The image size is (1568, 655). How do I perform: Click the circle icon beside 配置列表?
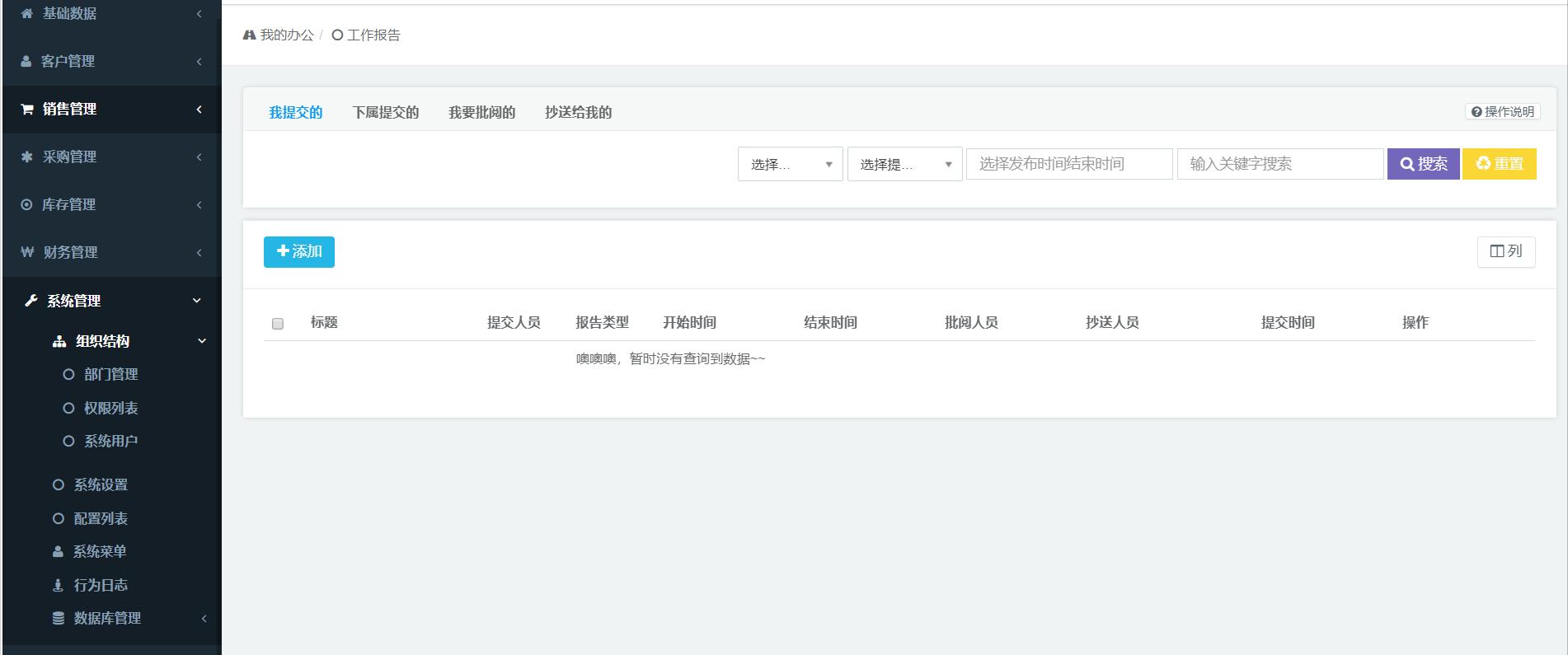[59, 518]
